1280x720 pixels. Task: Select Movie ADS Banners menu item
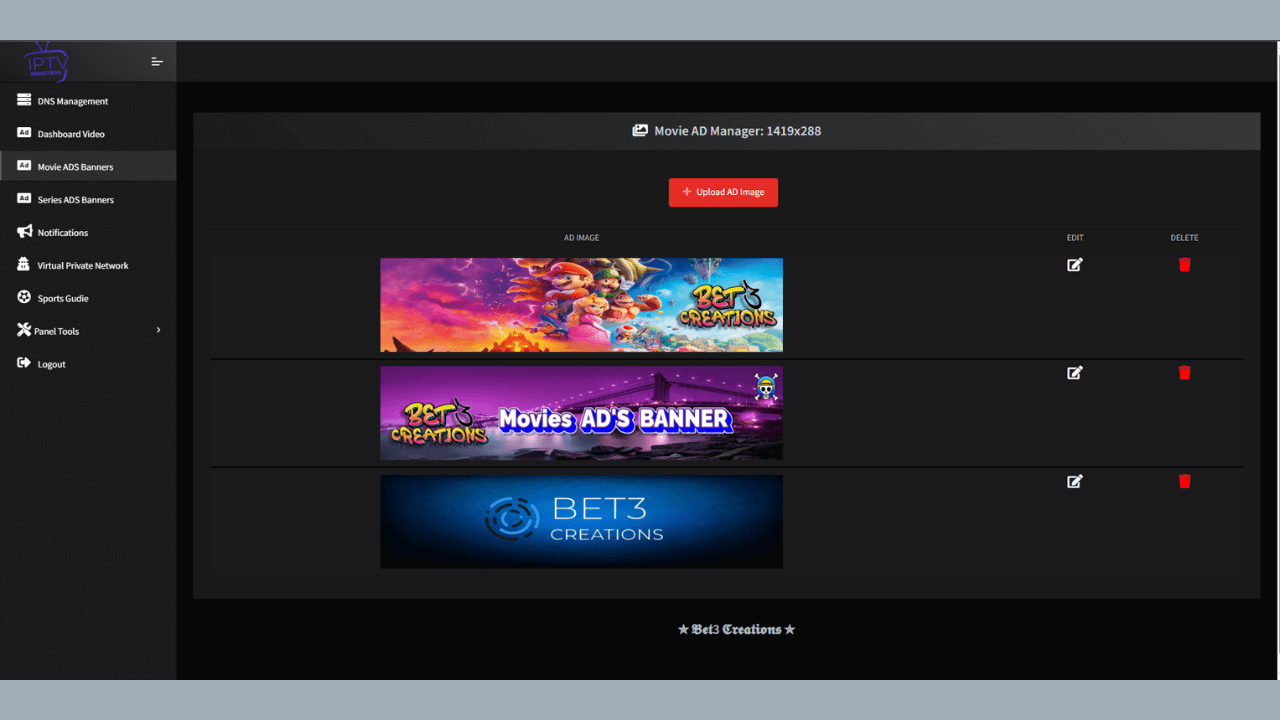click(x=88, y=167)
